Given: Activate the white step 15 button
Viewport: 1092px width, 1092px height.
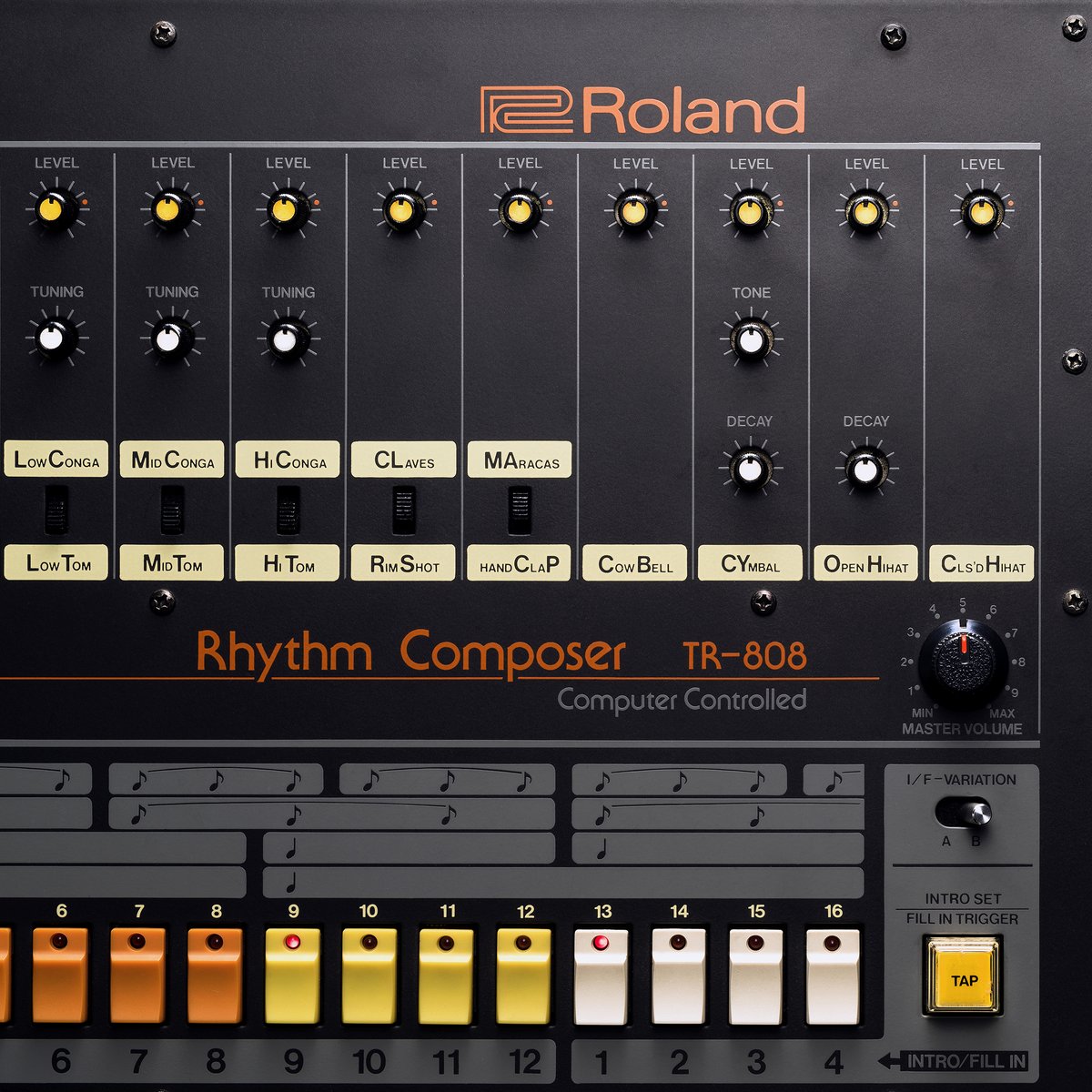Looking at the screenshot, I should tap(755, 976).
